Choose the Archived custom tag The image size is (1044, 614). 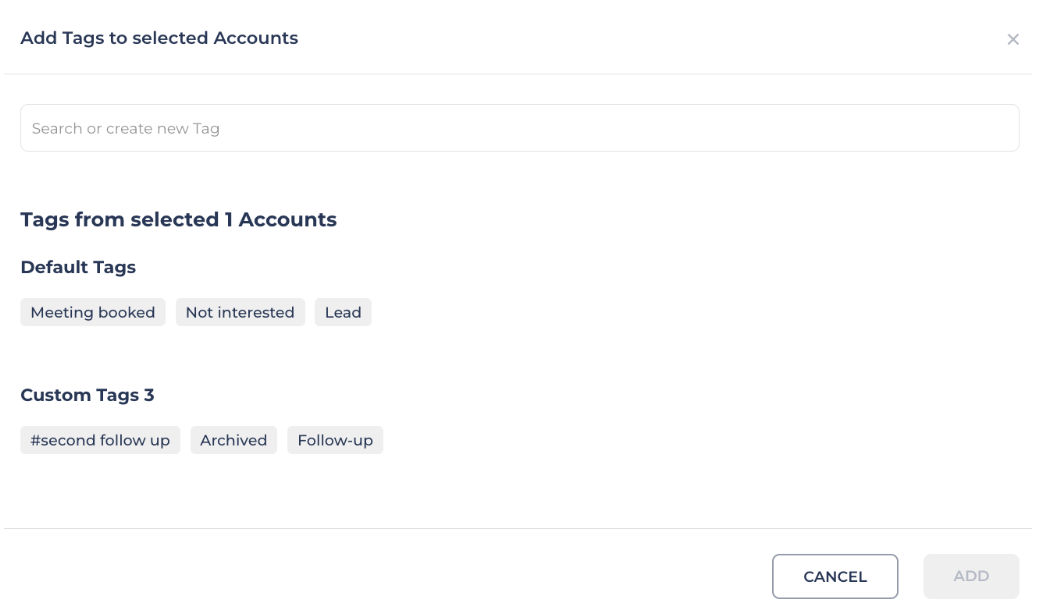pyautogui.click(x=233, y=440)
